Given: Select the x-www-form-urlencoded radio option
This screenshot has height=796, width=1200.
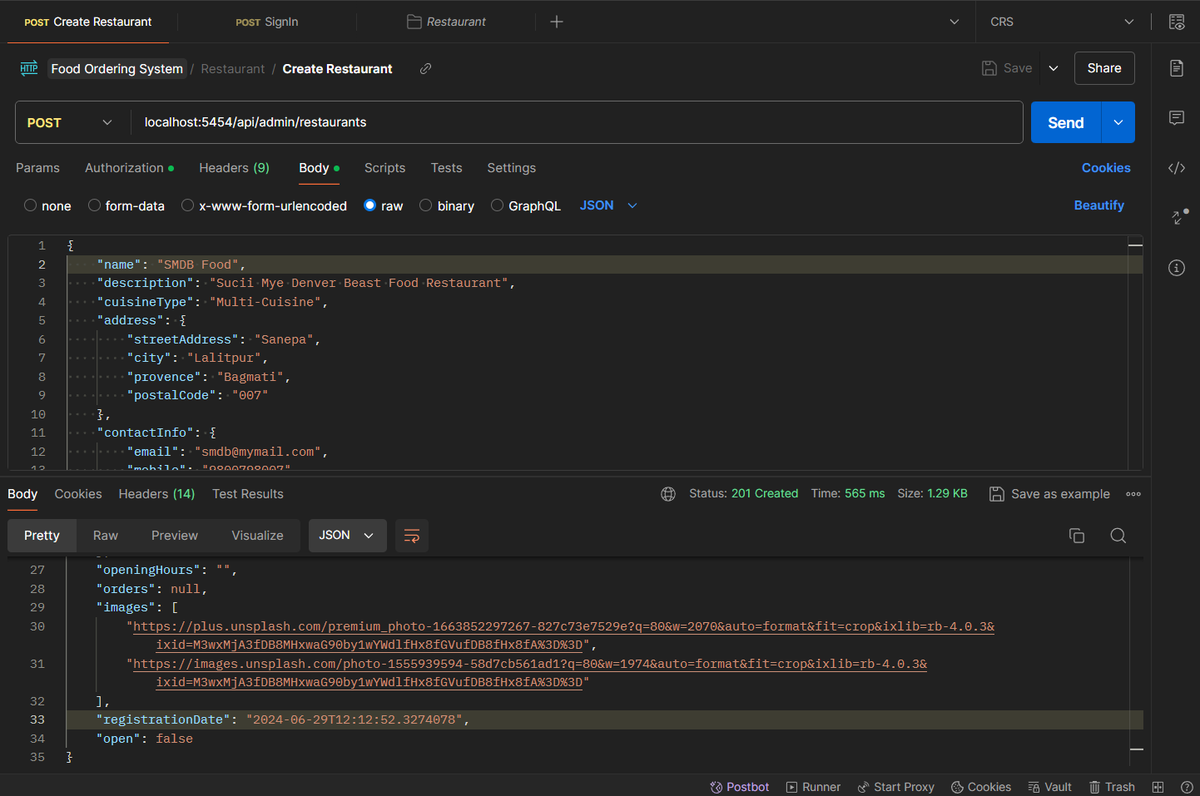Looking at the screenshot, I should click(188, 206).
